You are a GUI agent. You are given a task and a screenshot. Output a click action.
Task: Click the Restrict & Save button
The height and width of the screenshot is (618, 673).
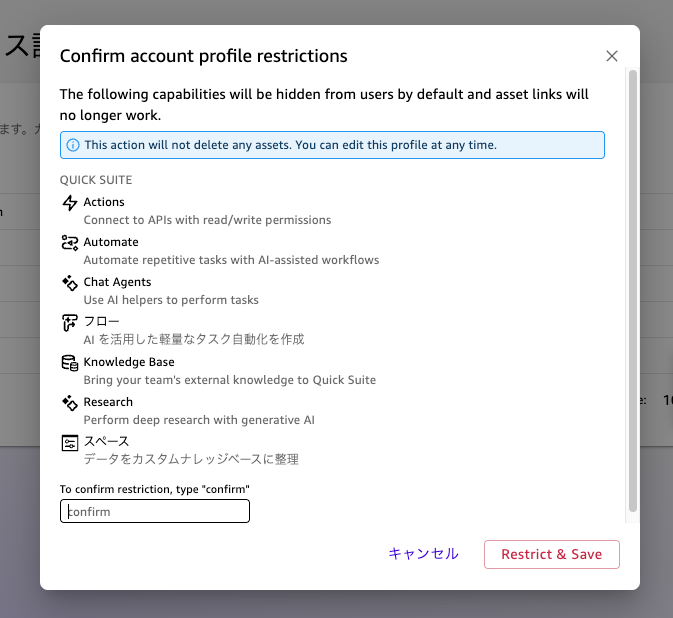pyautogui.click(x=551, y=554)
